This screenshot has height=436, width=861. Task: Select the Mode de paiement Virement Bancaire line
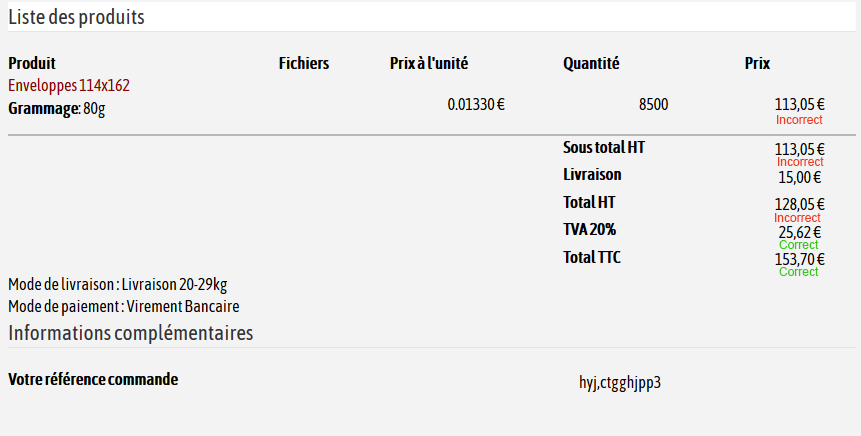(123, 306)
